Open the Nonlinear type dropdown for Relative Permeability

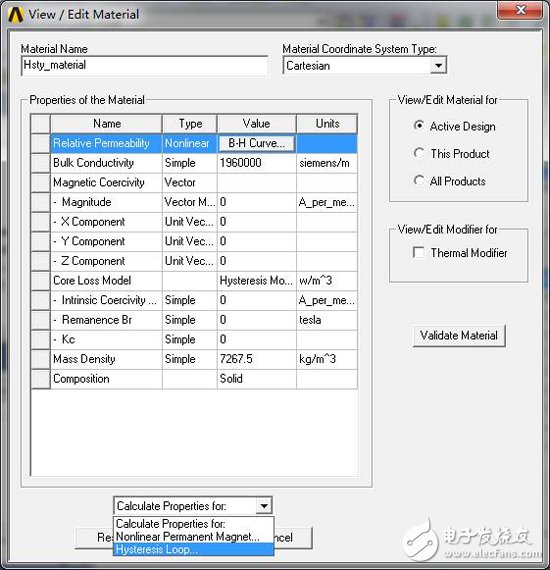tap(189, 143)
